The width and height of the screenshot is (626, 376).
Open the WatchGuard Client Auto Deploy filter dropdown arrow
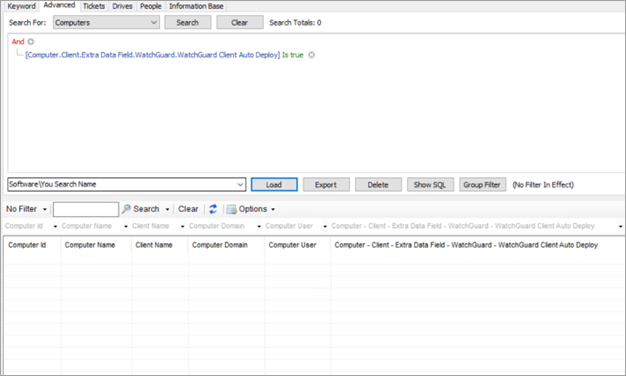click(x=620, y=226)
